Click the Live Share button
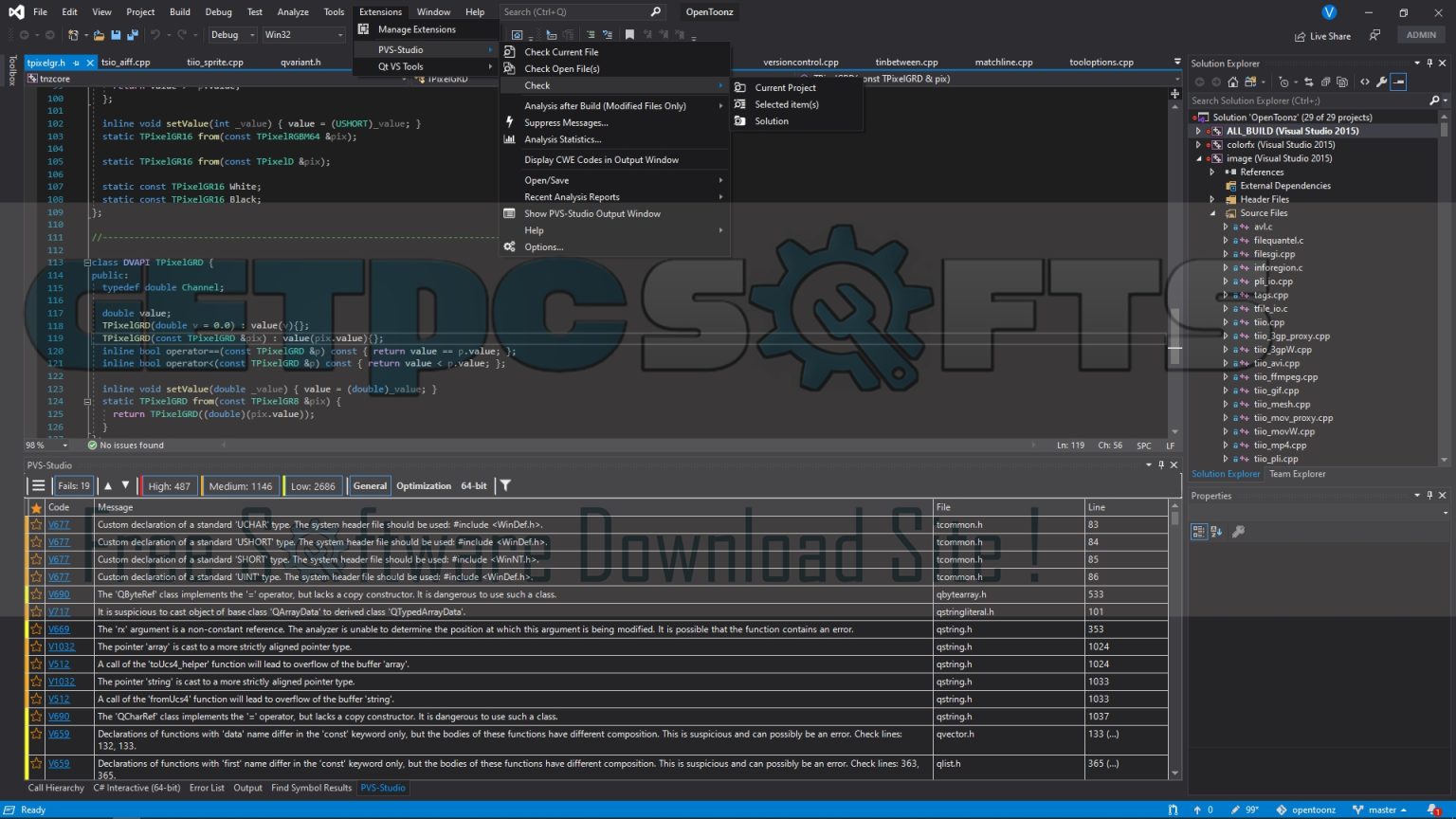The height and width of the screenshot is (819, 1456). [1322, 36]
